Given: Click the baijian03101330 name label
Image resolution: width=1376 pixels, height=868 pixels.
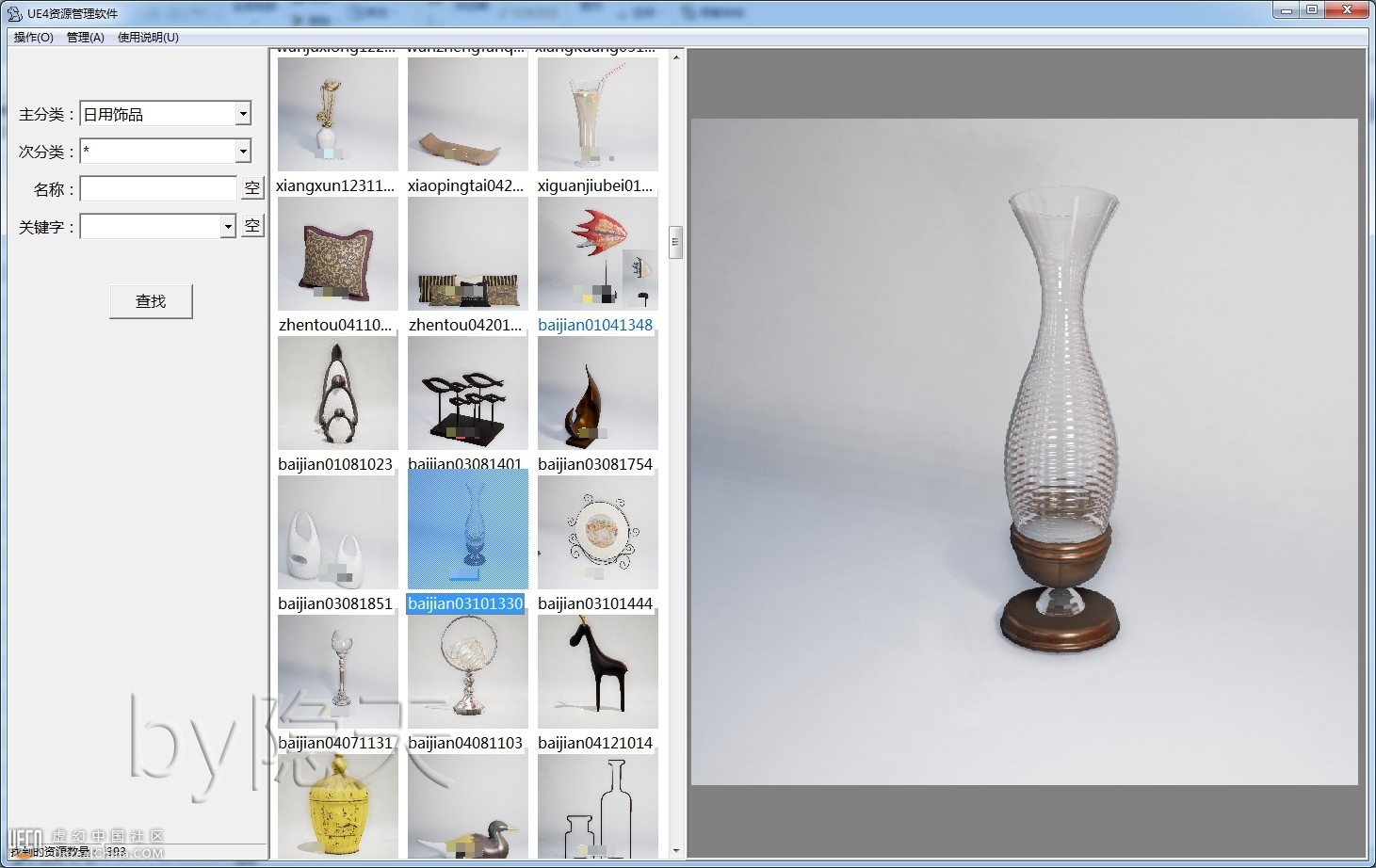Looking at the screenshot, I should pyautogui.click(x=465, y=603).
